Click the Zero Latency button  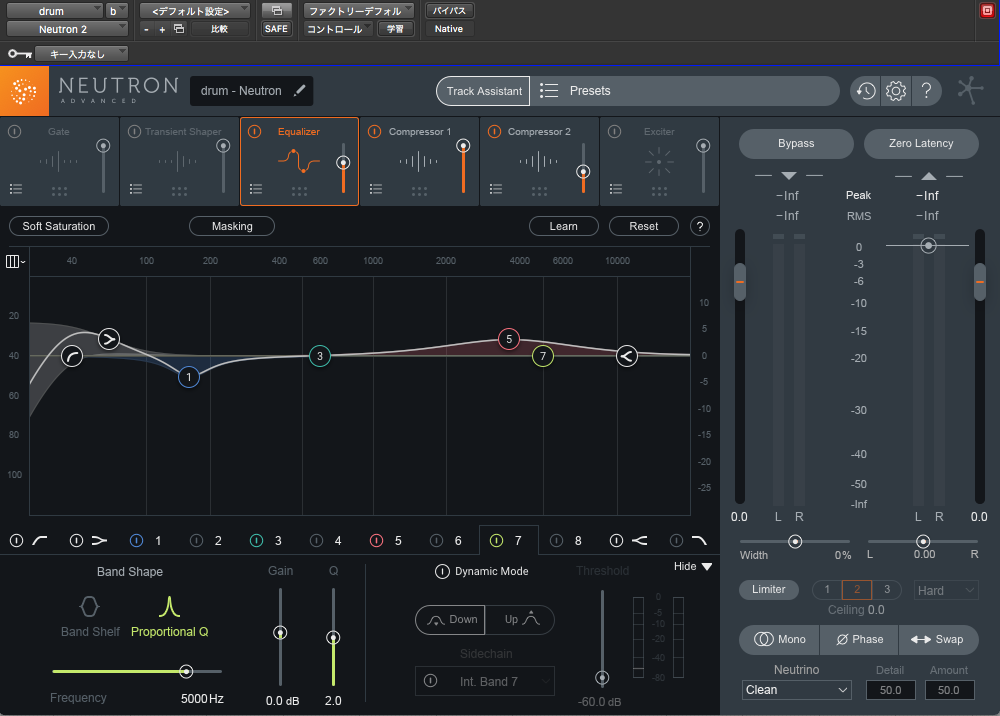[x=921, y=143]
